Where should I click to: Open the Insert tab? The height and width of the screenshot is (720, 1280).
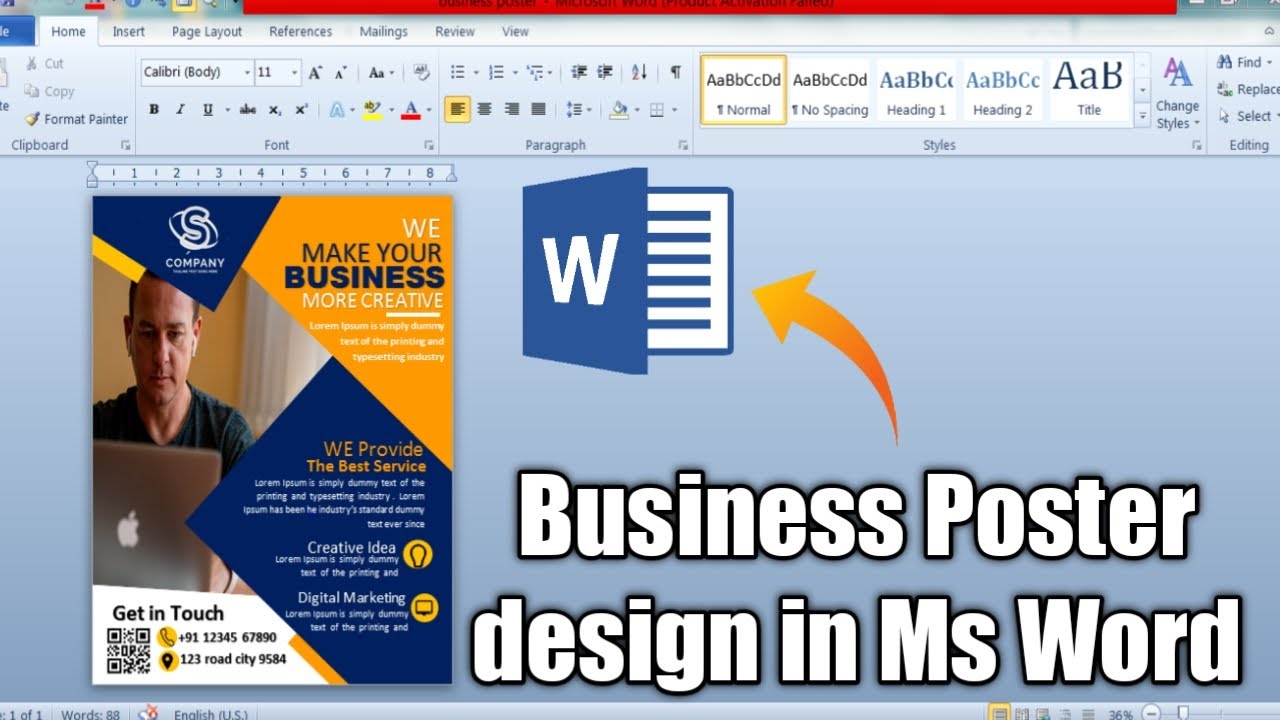128,31
